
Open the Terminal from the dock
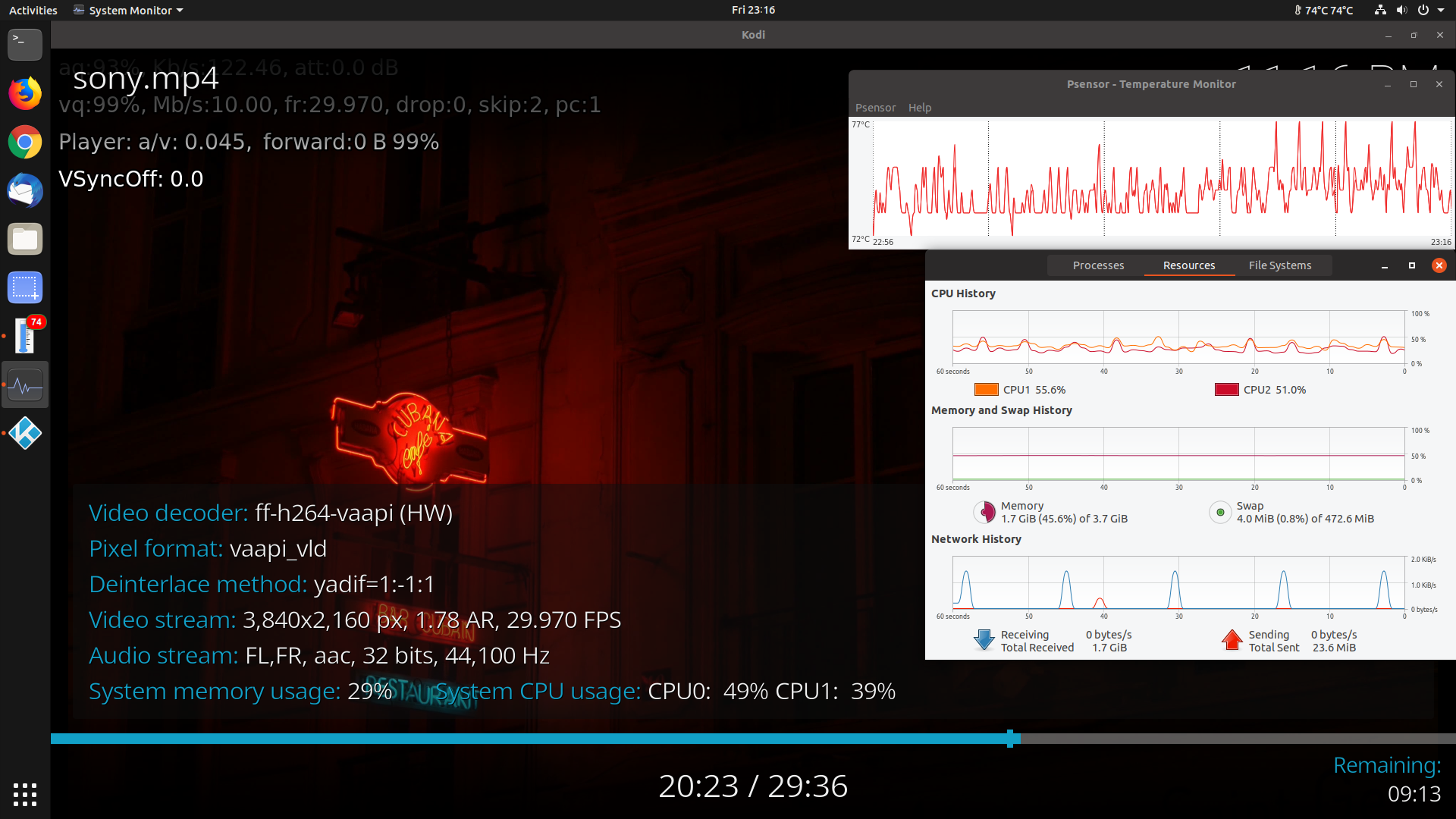tap(25, 44)
